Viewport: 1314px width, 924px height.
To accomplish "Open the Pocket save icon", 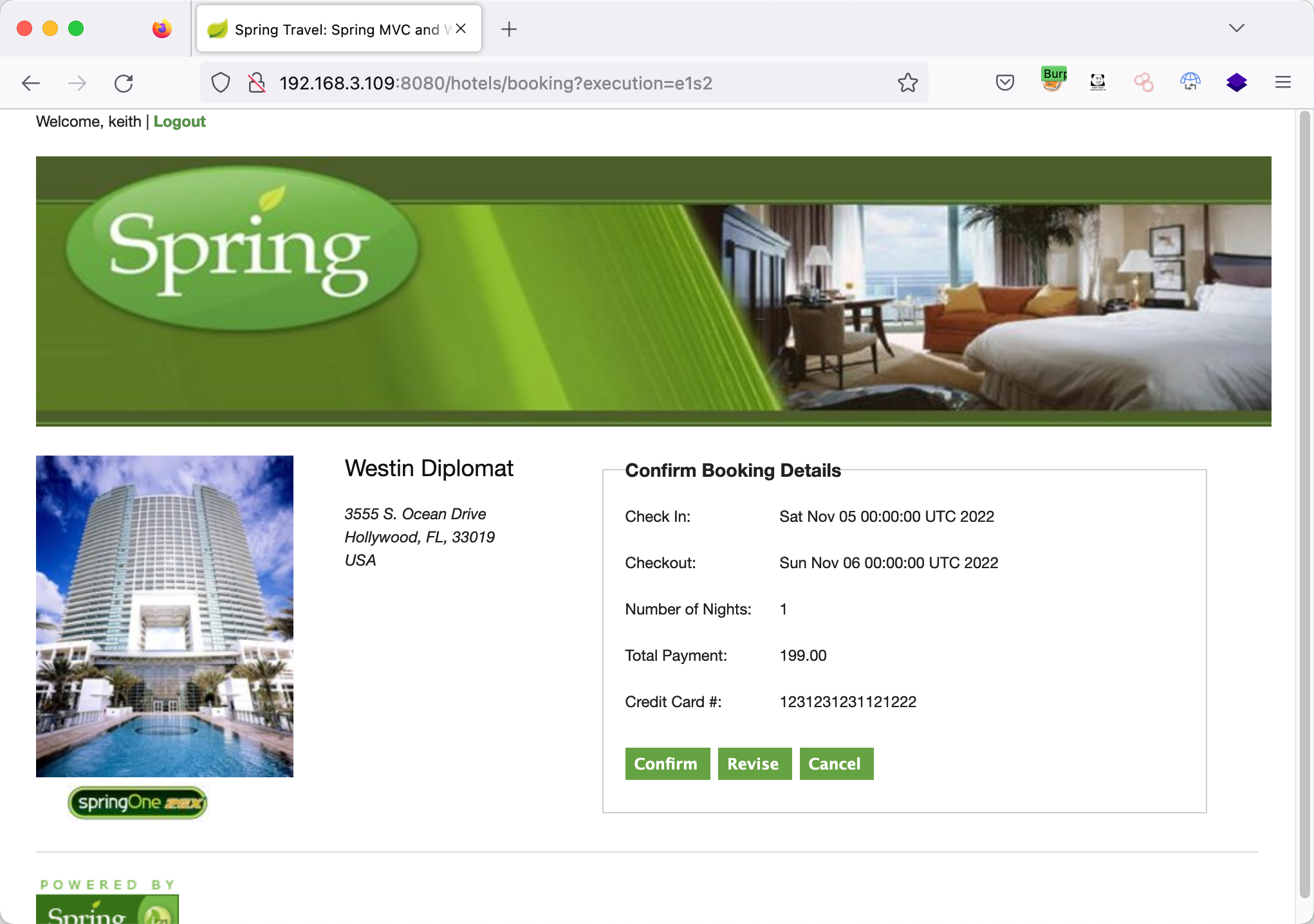I will [1004, 82].
